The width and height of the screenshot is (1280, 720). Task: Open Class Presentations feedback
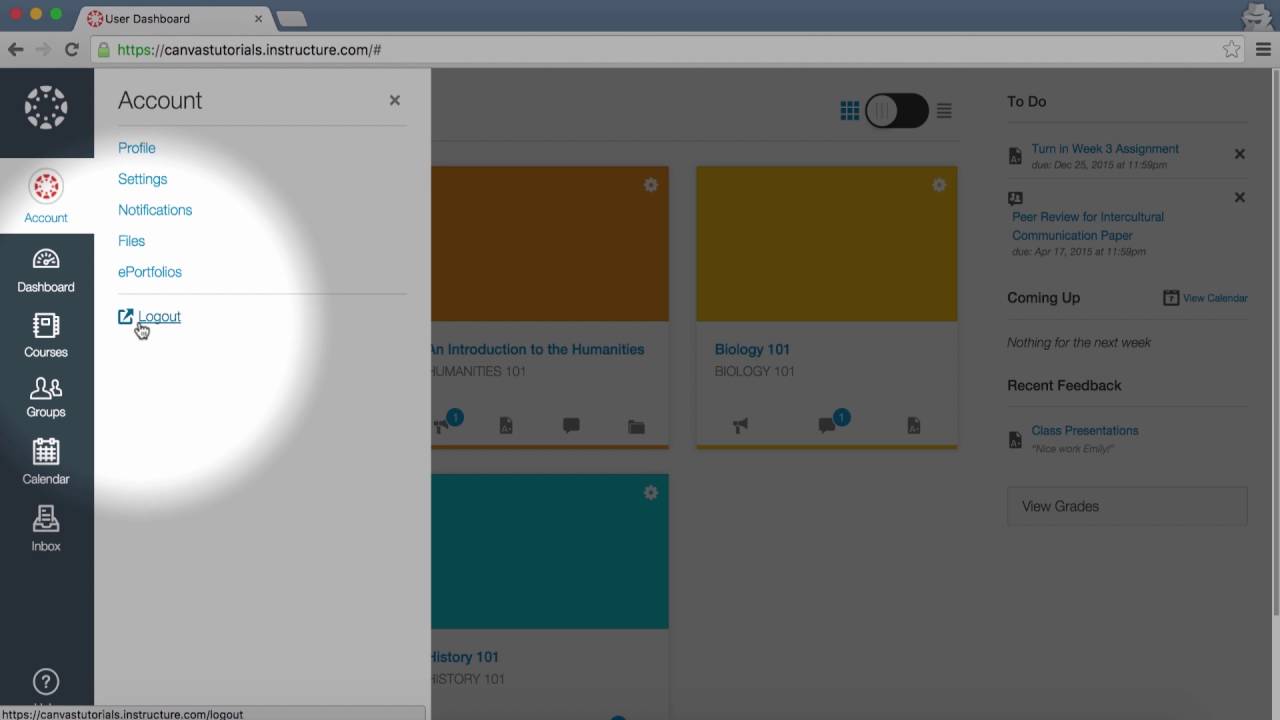click(x=1085, y=431)
